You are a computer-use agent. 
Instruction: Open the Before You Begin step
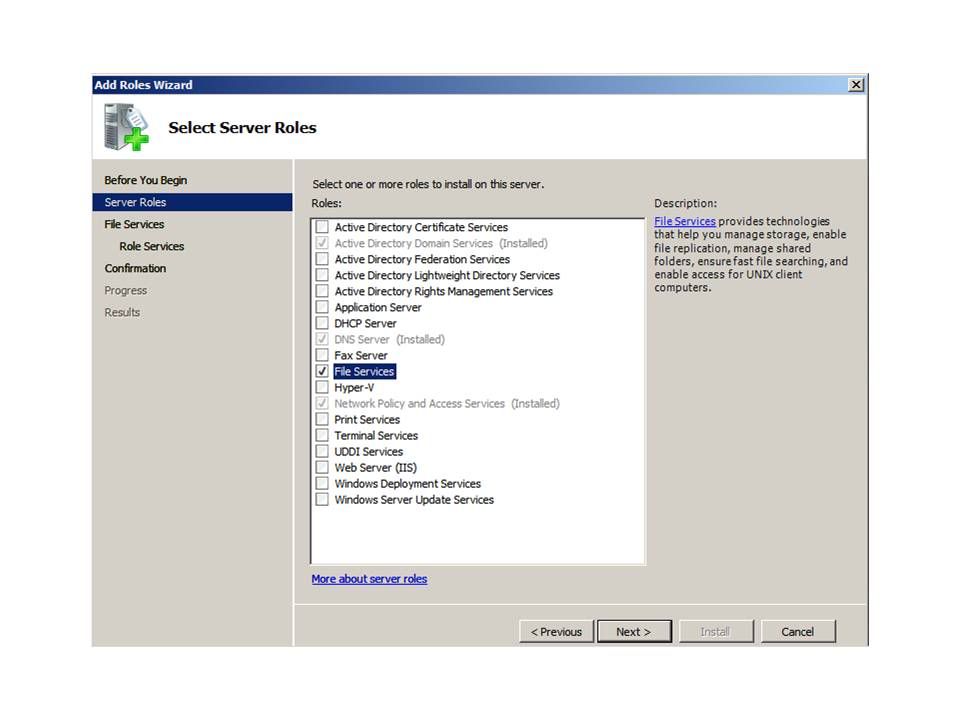pyautogui.click(x=146, y=180)
